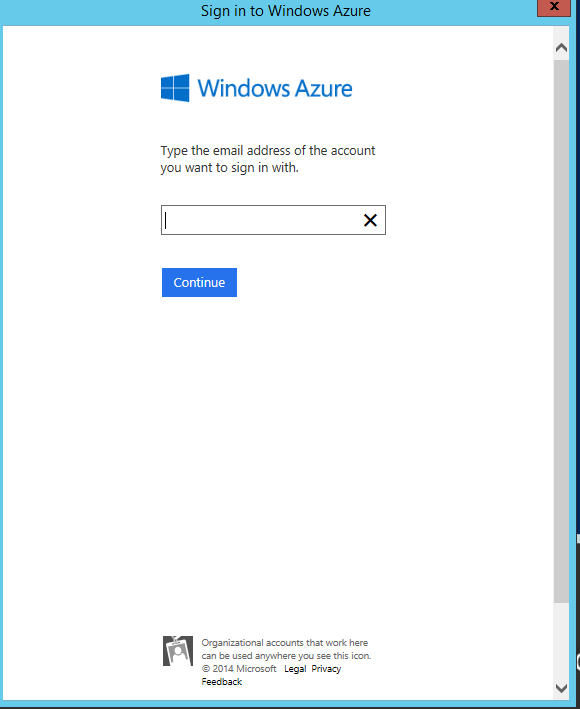Click the 'you want to sign in with' line

click(229, 168)
